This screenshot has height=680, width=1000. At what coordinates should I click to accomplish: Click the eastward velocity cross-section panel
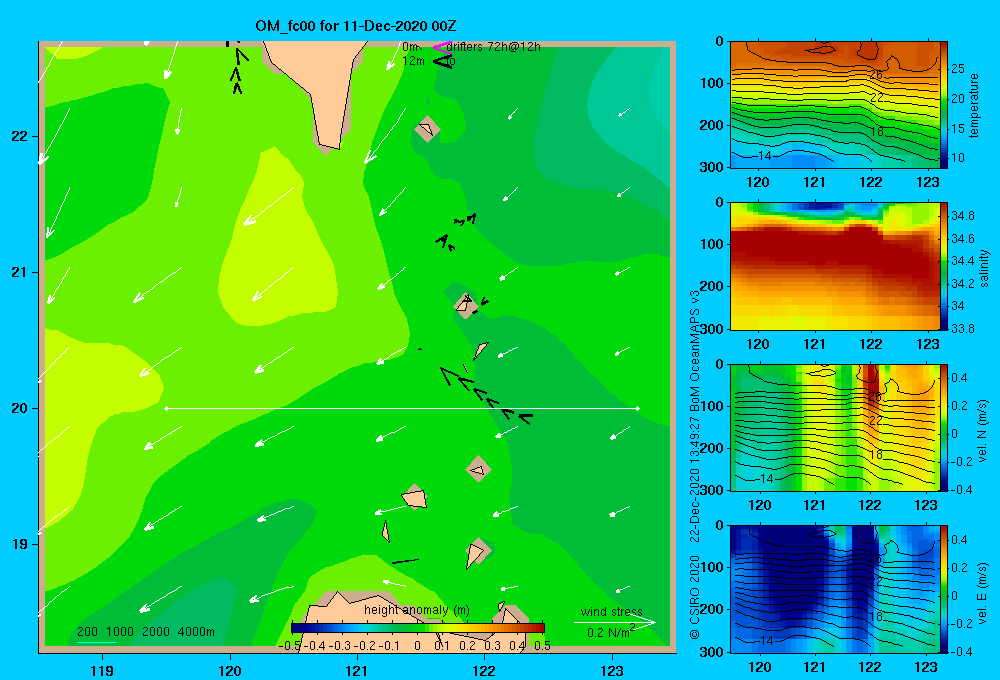pos(834,589)
